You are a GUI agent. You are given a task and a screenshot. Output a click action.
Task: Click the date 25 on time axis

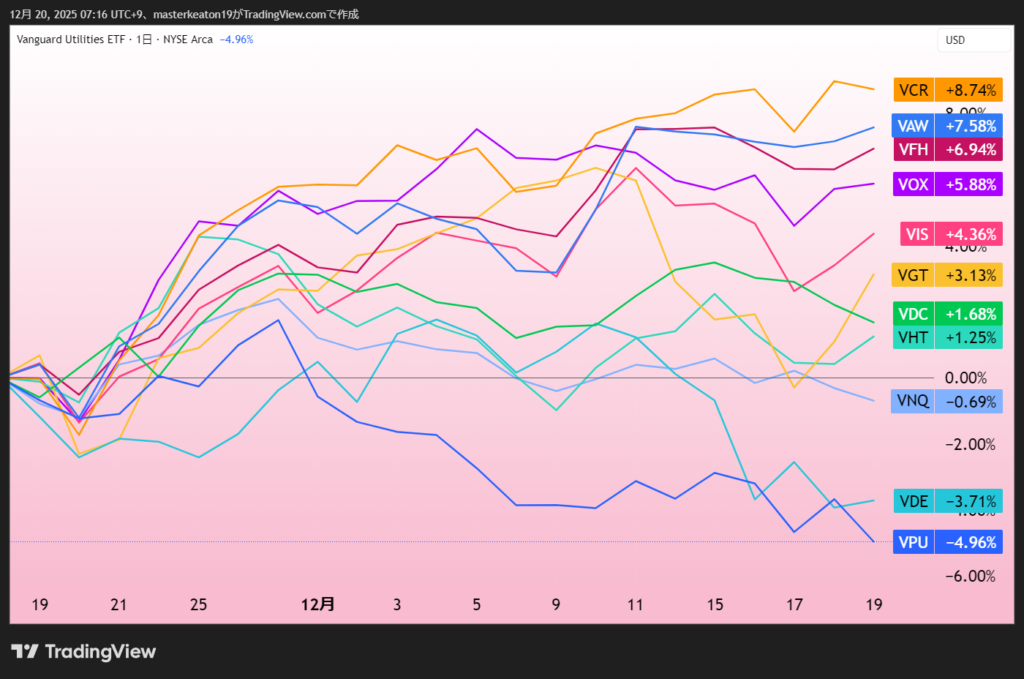[198, 605]
